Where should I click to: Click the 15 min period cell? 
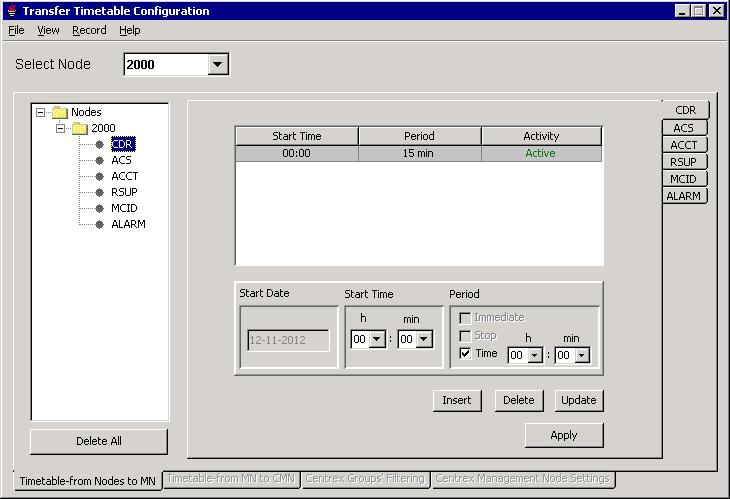click(419, 154)
